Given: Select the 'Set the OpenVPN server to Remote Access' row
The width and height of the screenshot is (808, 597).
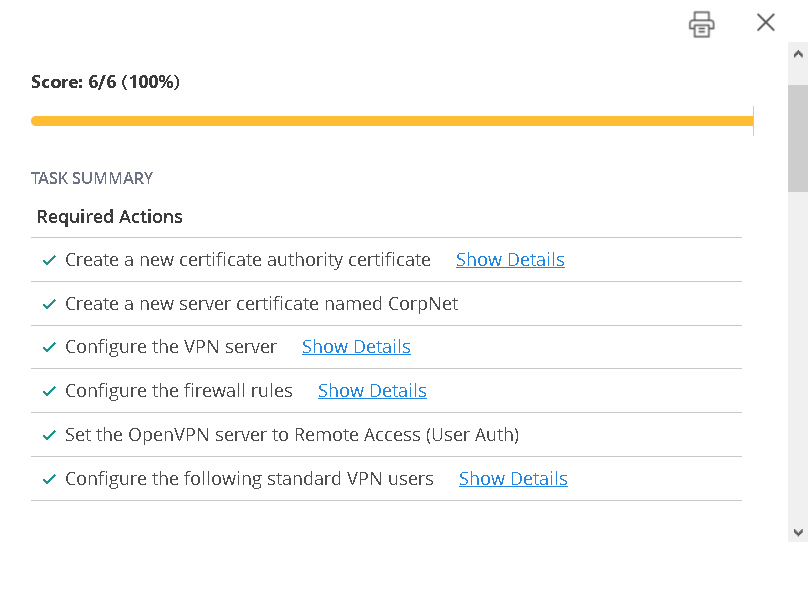Looking at the screenshot, I should (x=292, y=435).
